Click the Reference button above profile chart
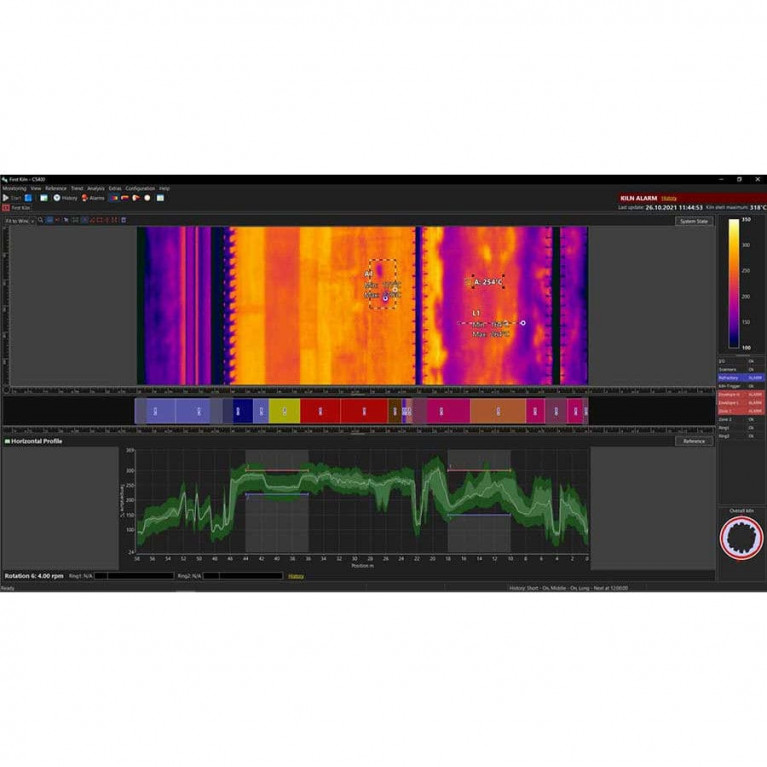 [x=694, y=441]
